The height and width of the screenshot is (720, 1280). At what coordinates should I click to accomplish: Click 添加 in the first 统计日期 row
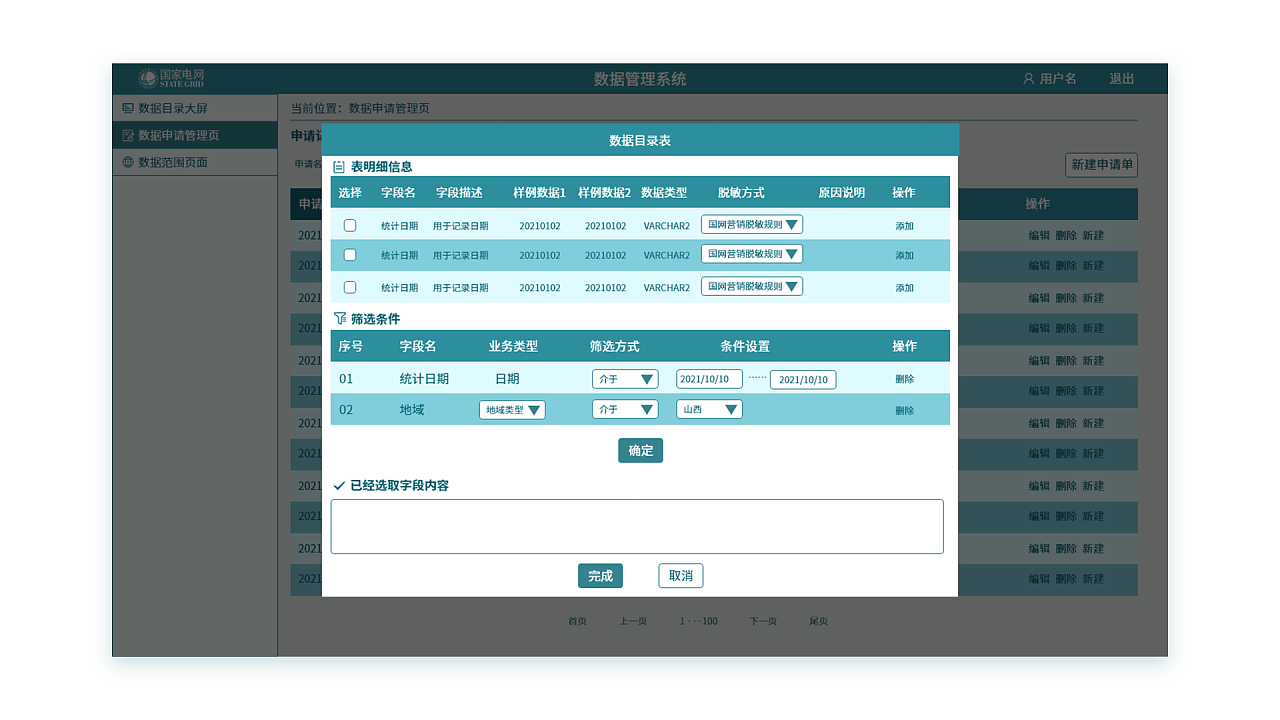point(904,226)
